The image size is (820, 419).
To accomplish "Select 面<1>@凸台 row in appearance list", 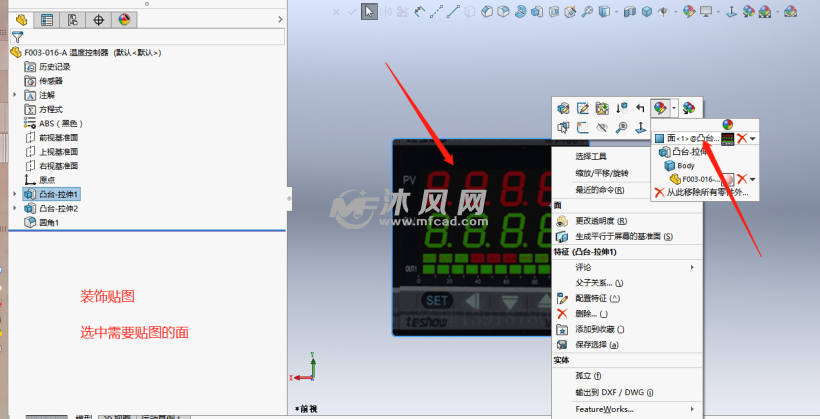I will point(687,139).
